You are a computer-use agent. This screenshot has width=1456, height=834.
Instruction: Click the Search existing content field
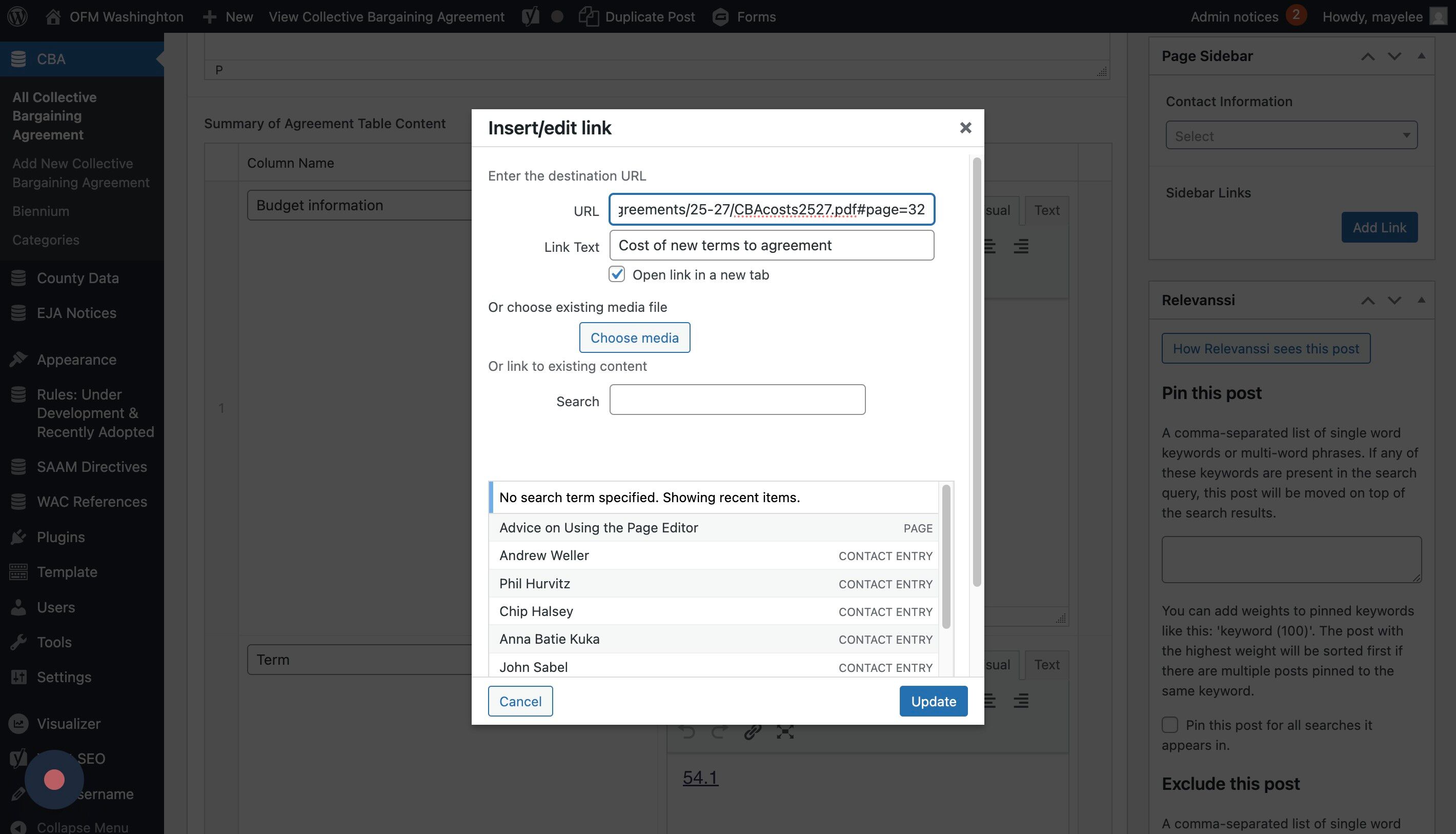[737, 400]
